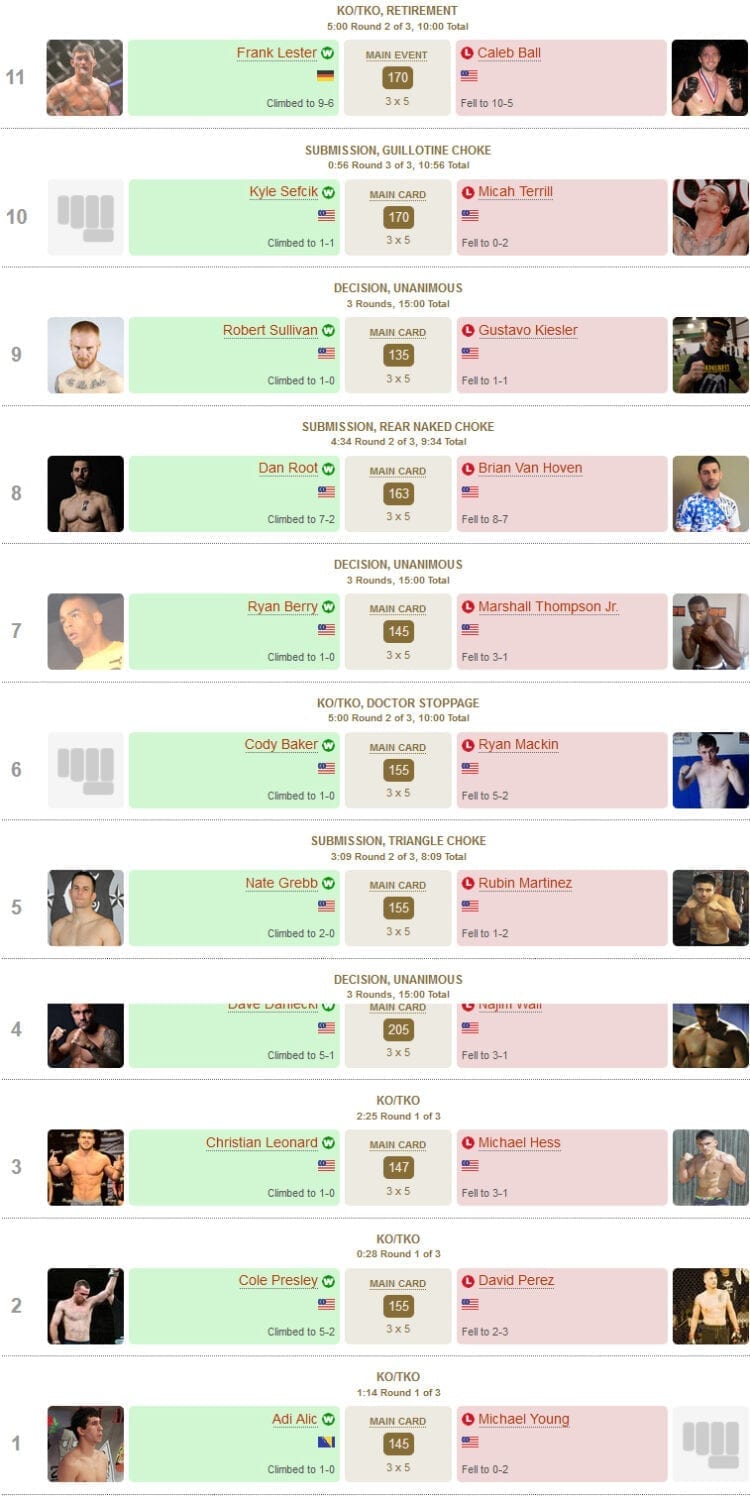This screenshot has width=750, height=1500.
Task: Open Gustavo Kiesler's fighter photo
Action: (710, 355)
